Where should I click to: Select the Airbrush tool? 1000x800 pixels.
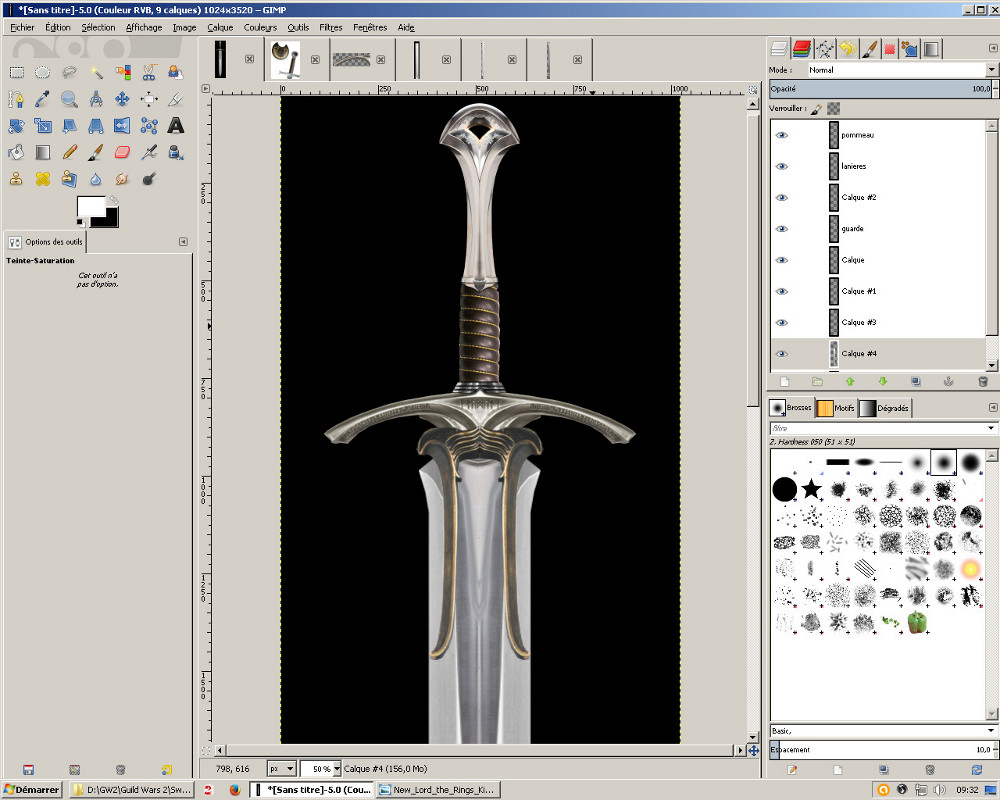click(x=149, y=152)
